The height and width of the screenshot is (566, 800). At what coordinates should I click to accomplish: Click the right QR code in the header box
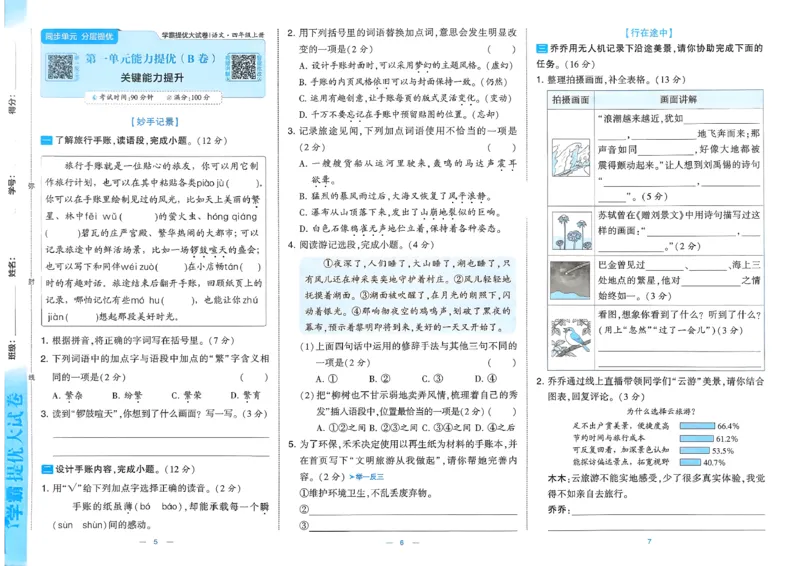(243, 67)
